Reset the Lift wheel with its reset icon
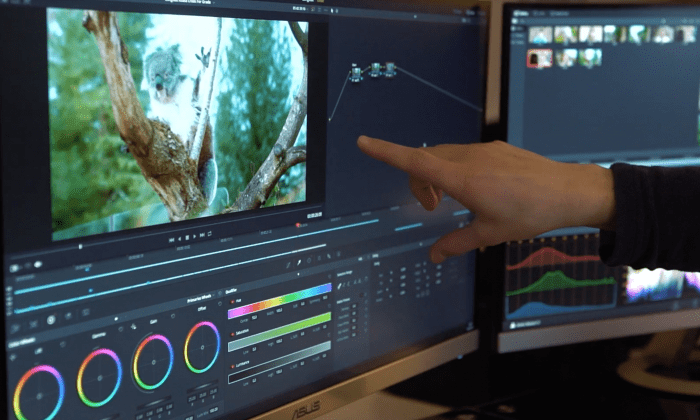 pos(62,344)
